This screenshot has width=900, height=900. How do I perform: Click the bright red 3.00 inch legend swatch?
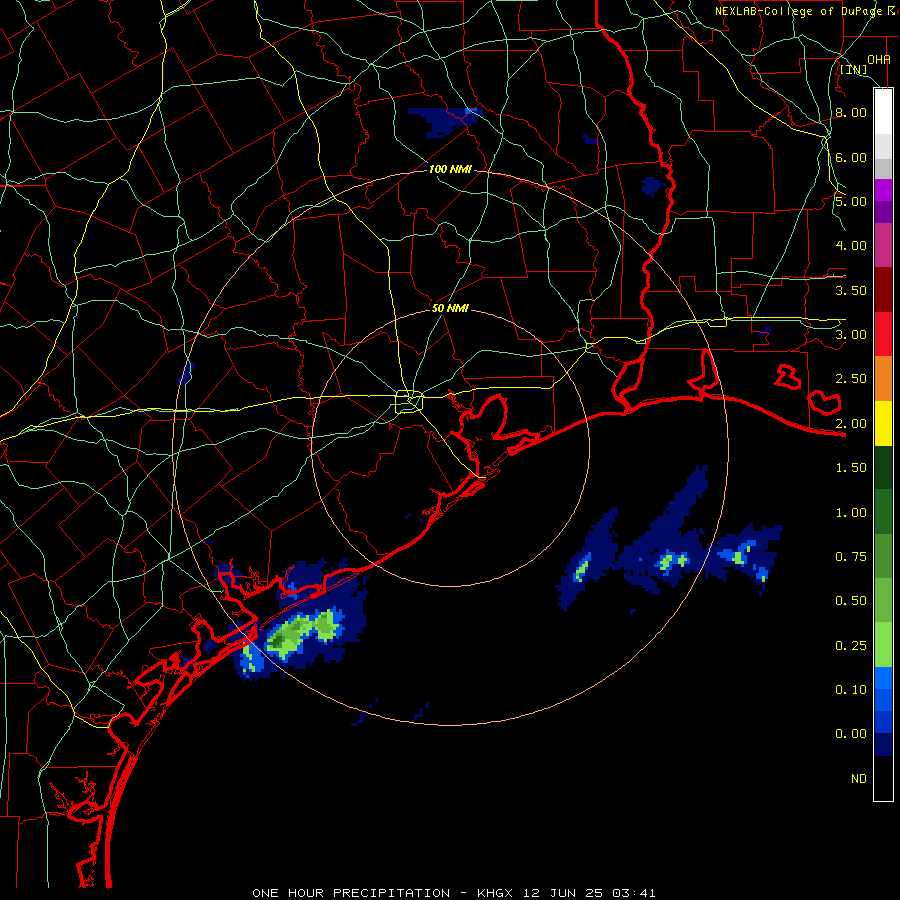click(883, 334)
